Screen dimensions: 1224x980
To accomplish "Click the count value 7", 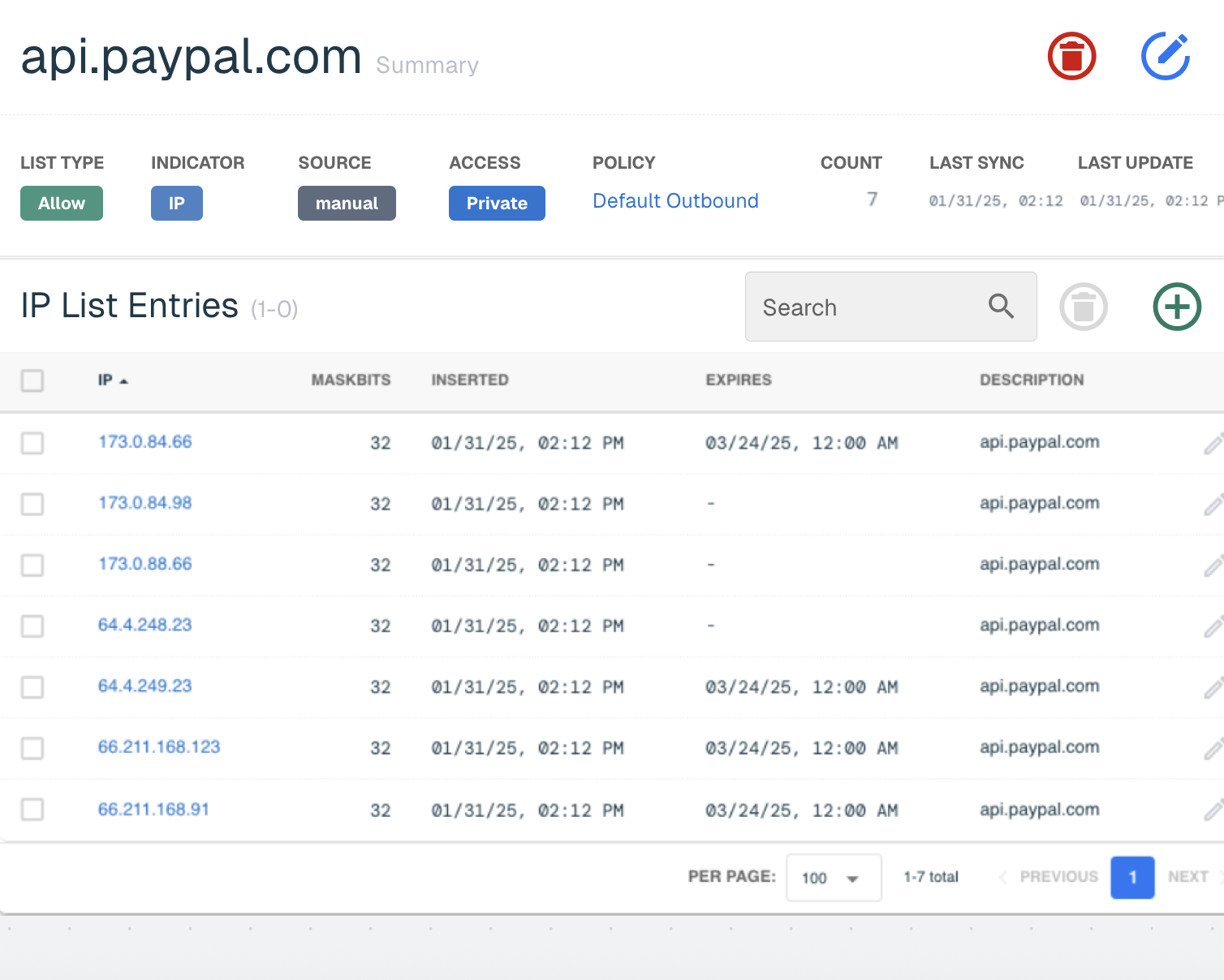I will pos(873,200).
